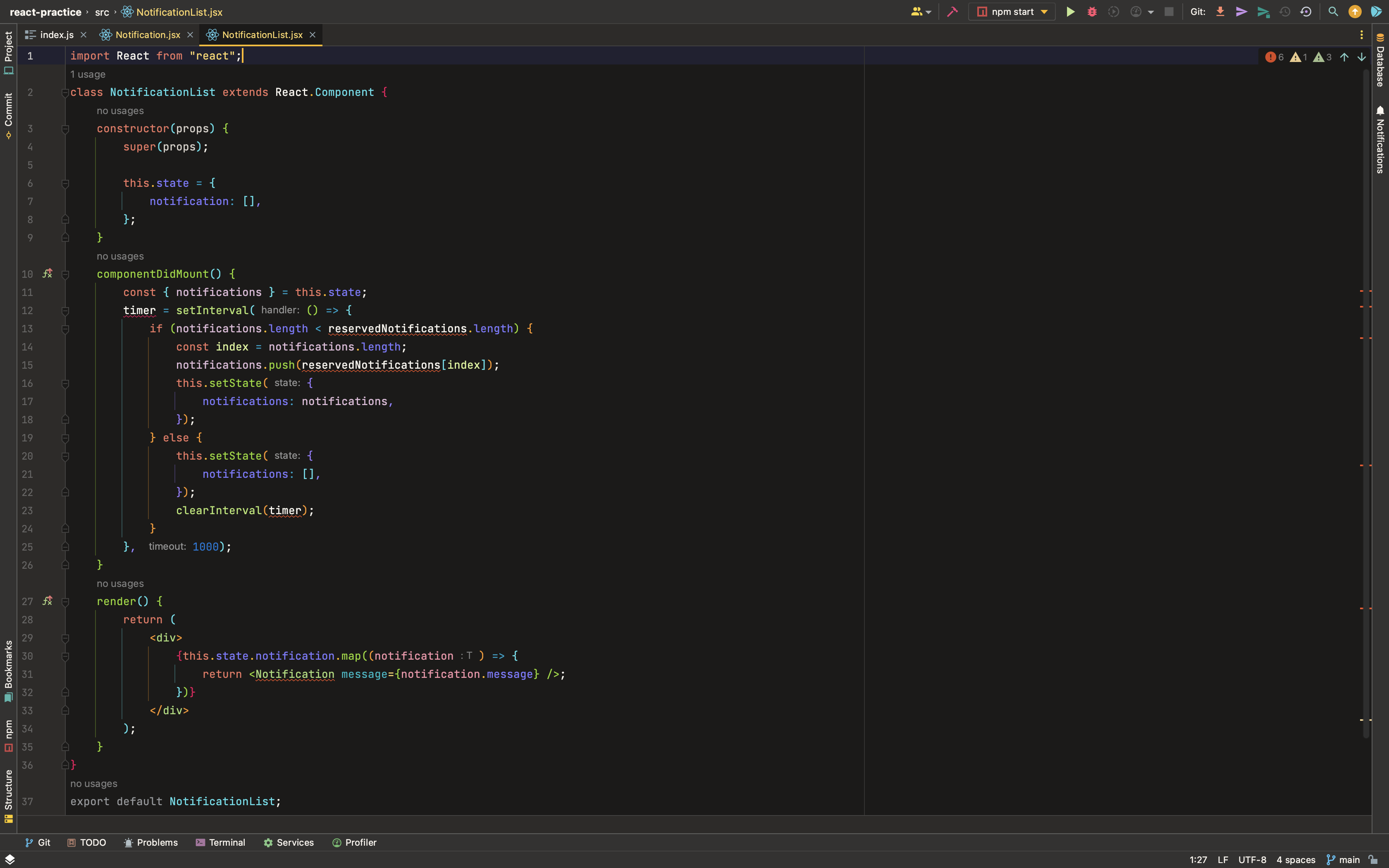Commit changes with the purple Git arrow
This screenshot has width=1389, height=868.
tap(1241, 12)
